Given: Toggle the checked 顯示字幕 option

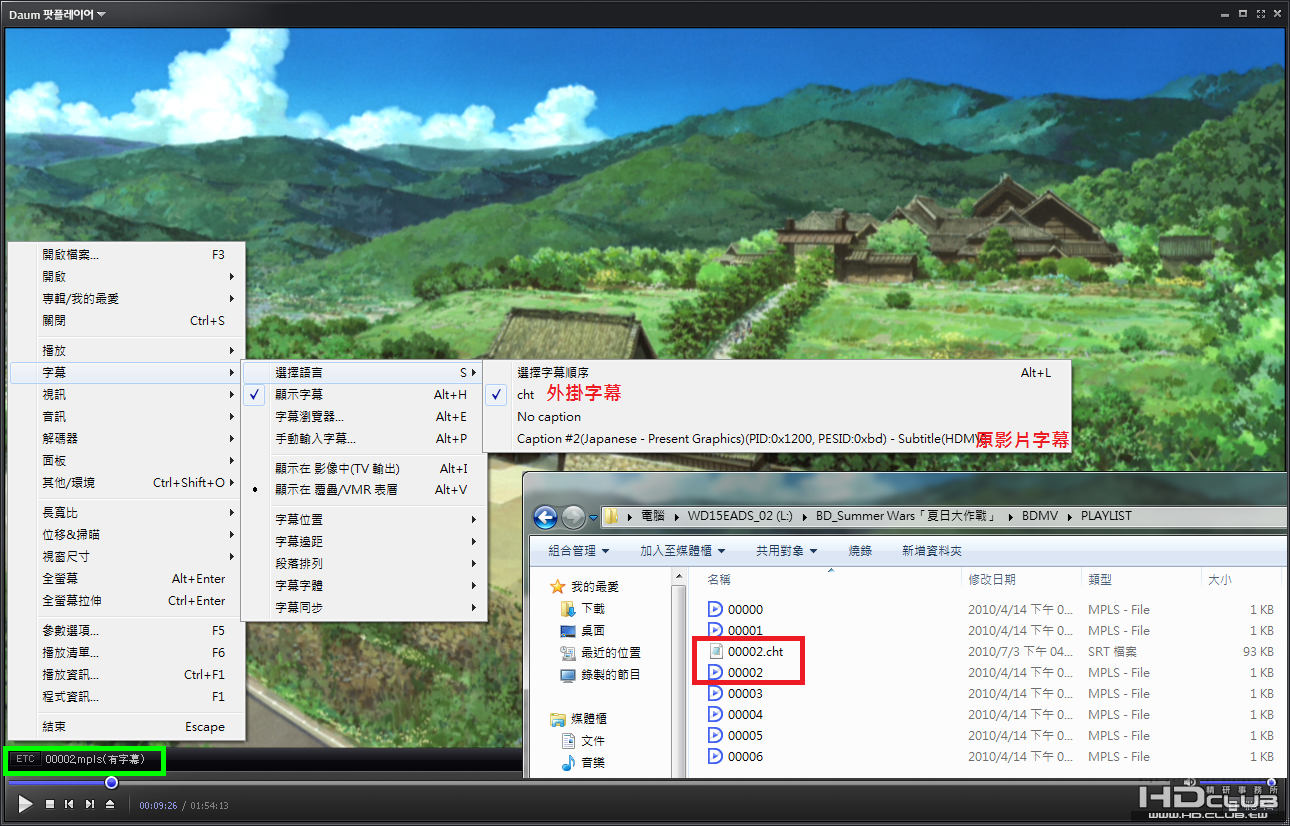Looking at the screenshot, I should click(364, 394).
